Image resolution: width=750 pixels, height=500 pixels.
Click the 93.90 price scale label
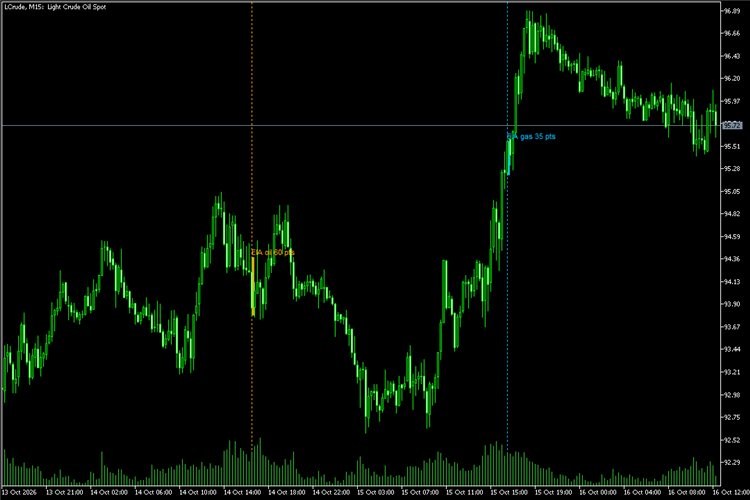pyautogui.click(x=732, y=304)
